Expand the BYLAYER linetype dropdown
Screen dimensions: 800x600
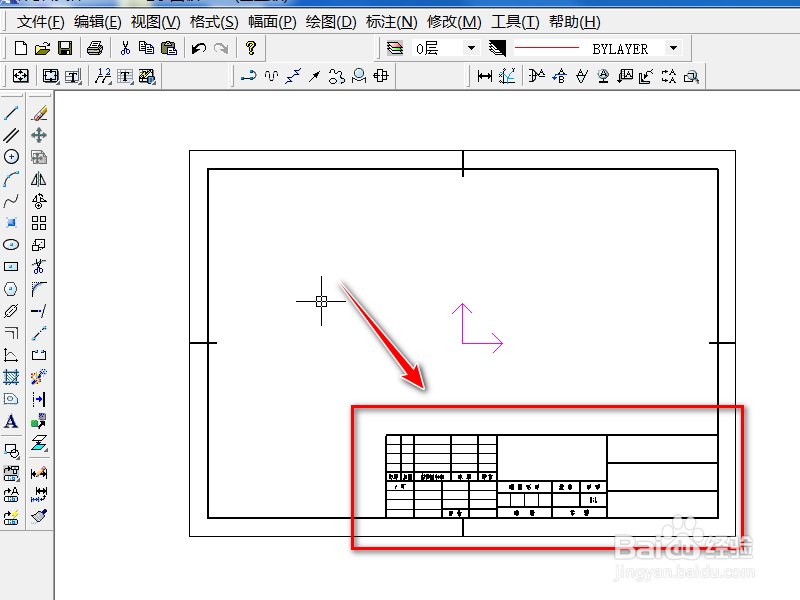pyautogui.click(x=673, y=48)
